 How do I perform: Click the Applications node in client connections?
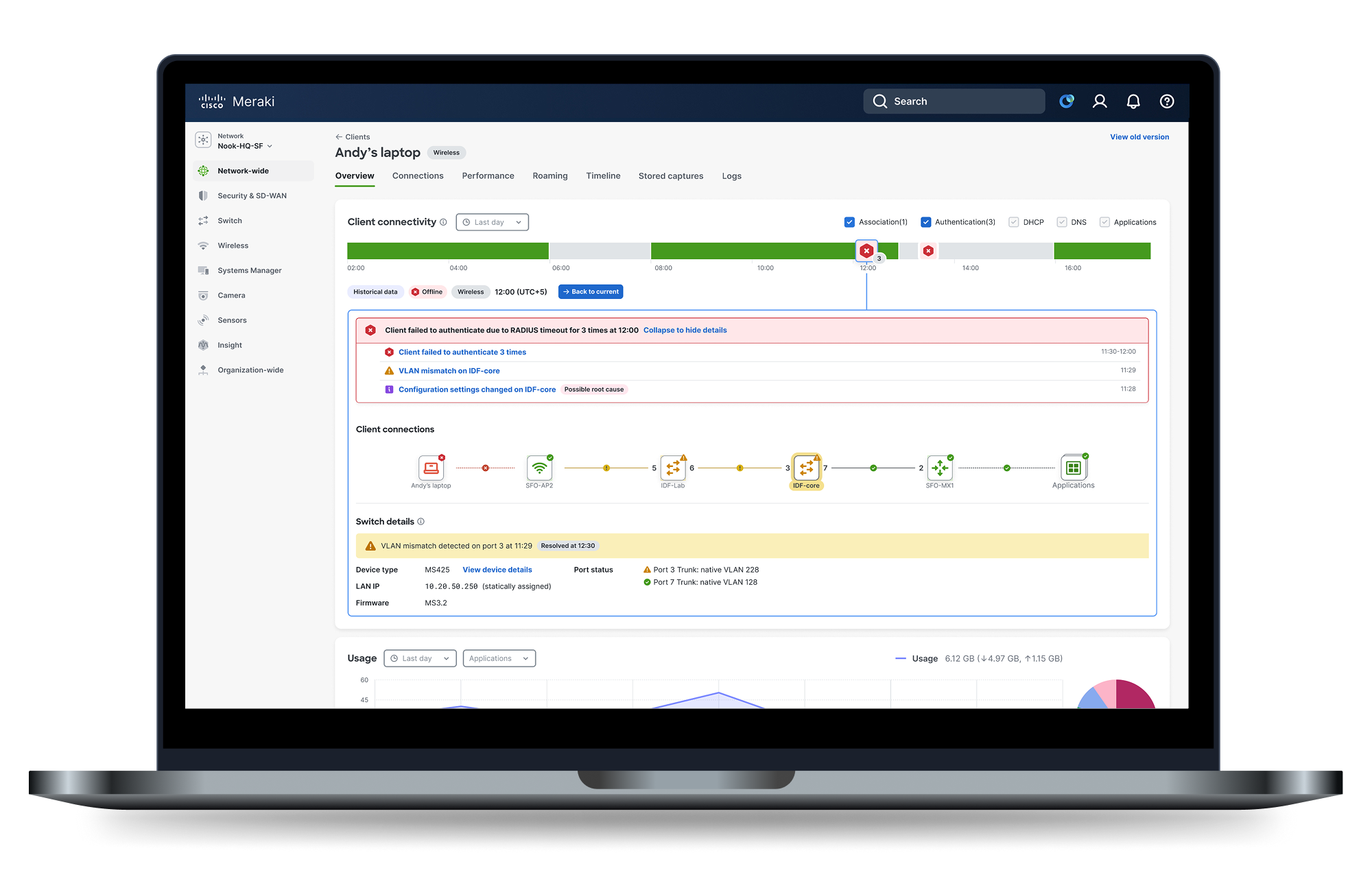(x=1073, y=468)
